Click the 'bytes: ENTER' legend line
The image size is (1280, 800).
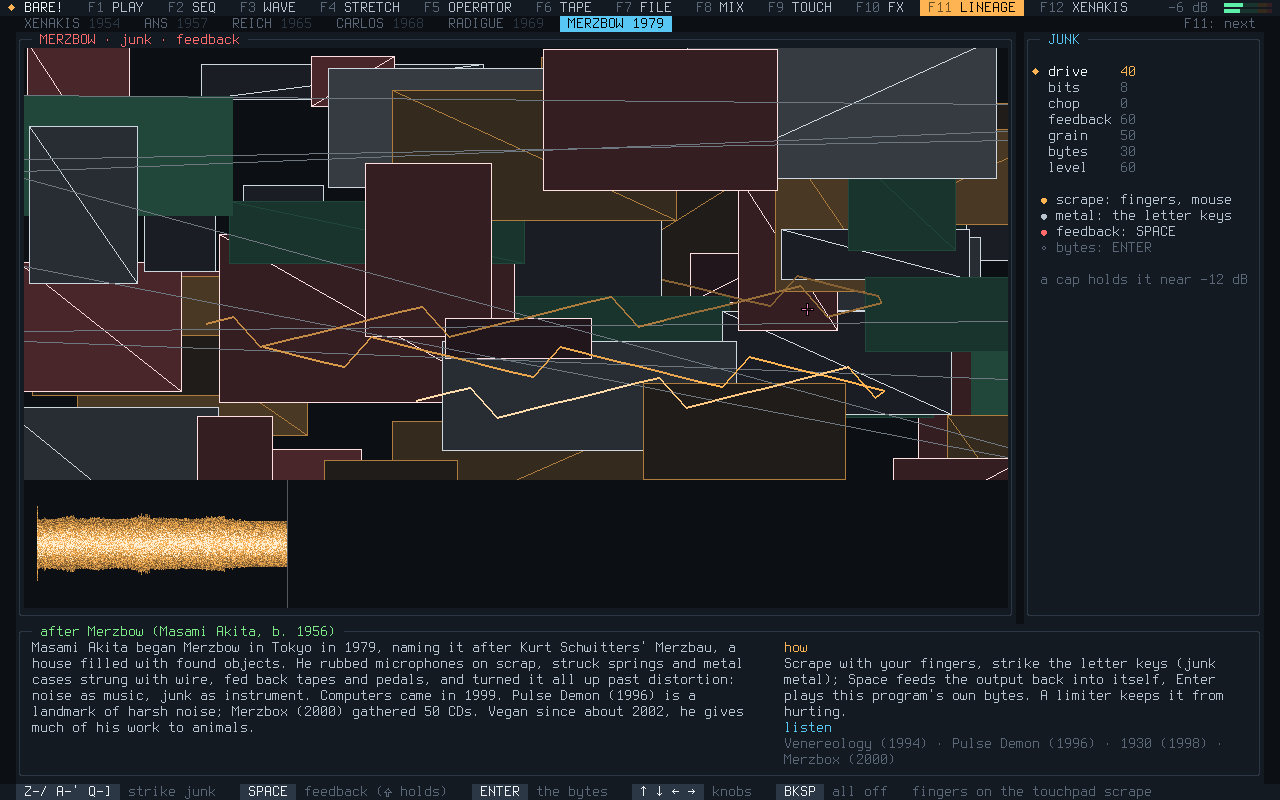1096,247
